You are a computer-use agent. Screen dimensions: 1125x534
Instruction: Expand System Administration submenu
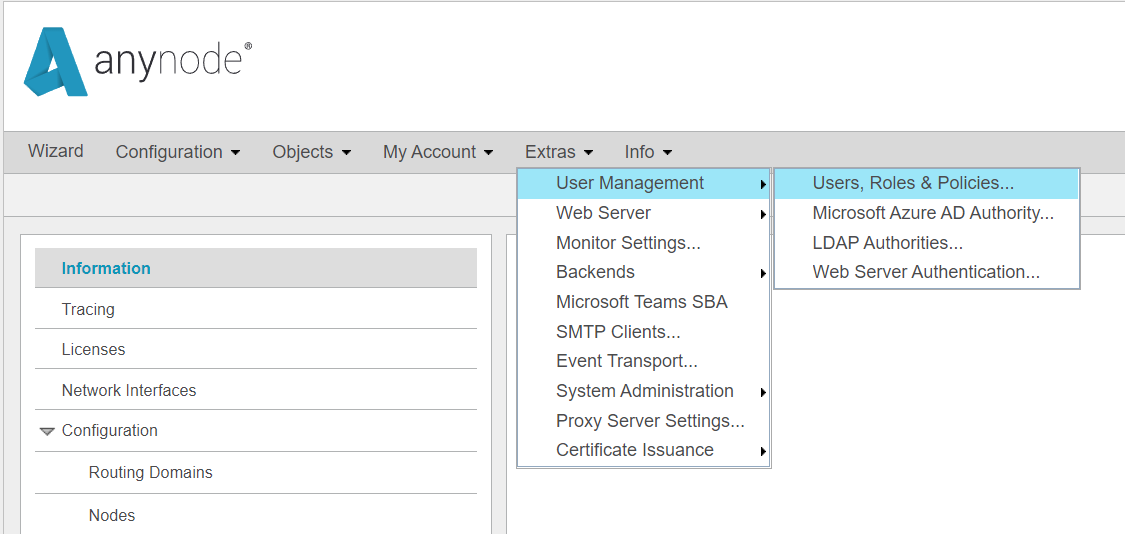pyautogui.click(x=644, y=391)
